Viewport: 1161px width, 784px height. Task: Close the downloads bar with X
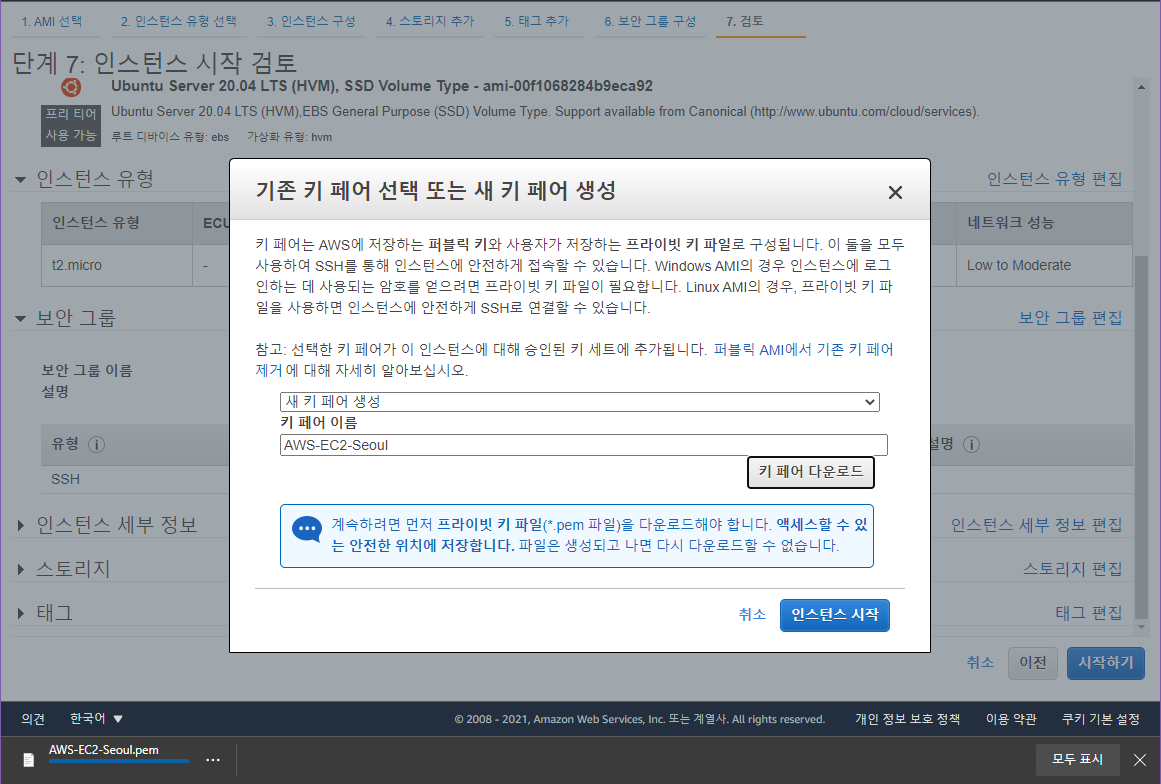[1140, 760]
